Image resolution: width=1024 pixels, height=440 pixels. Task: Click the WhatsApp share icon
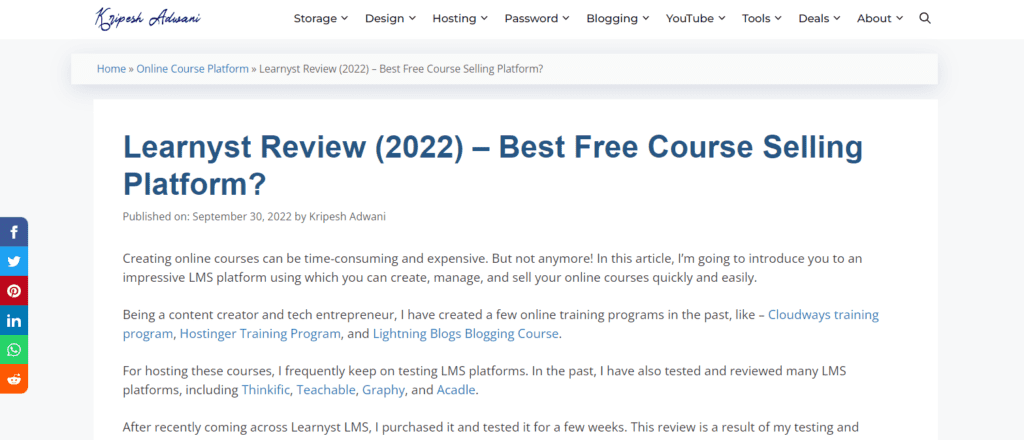pos(14,349)
